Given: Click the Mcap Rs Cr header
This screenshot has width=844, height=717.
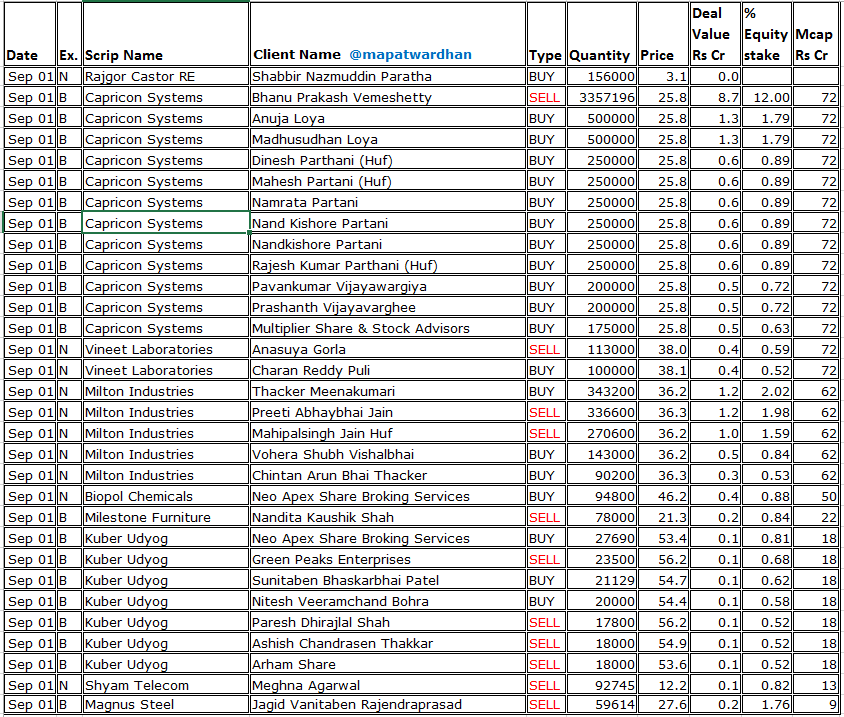Looking at the screenshot, I should click(x=815, y=34).
